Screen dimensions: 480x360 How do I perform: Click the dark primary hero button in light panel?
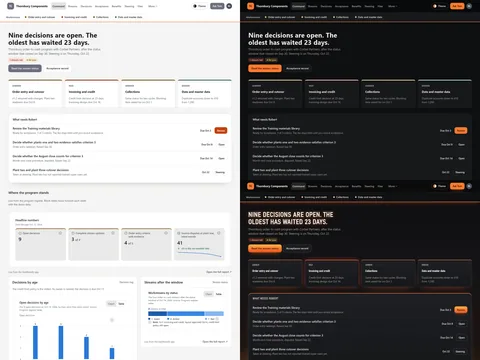[x=25, y=68]
